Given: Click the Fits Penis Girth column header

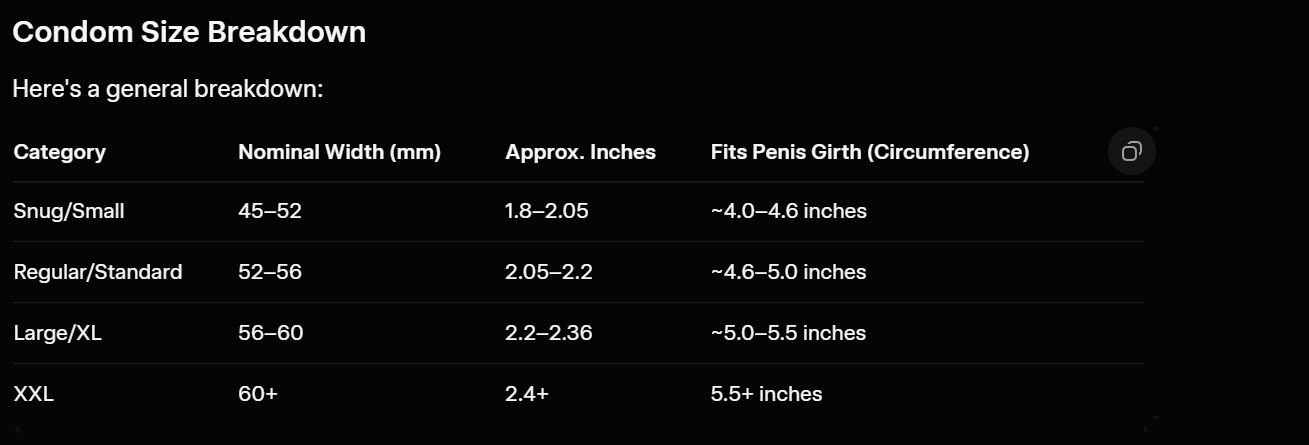Looking at the screenshot, I should coord(869,152).
